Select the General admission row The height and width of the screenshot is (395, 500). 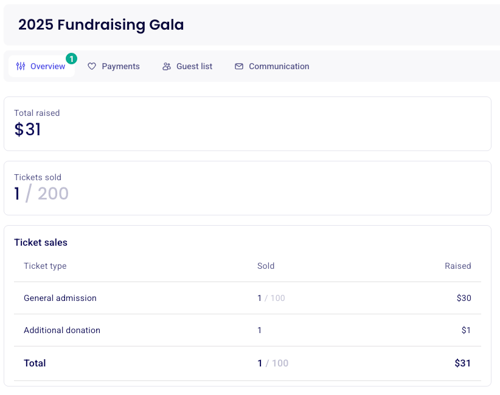247,298
